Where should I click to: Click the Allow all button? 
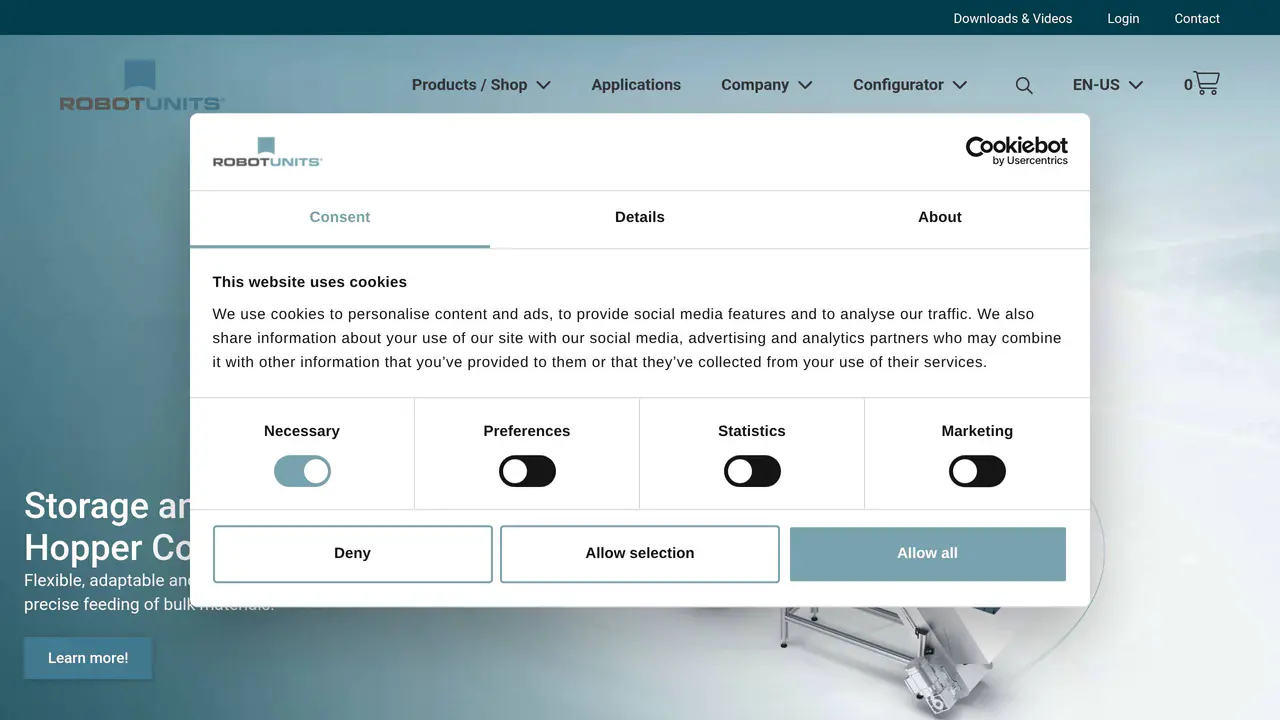pos(928,553)
